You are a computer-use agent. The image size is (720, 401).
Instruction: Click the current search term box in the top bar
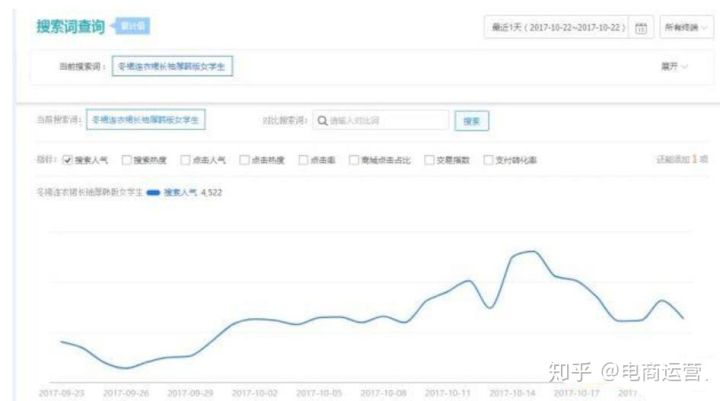click(x=175, y=67)
